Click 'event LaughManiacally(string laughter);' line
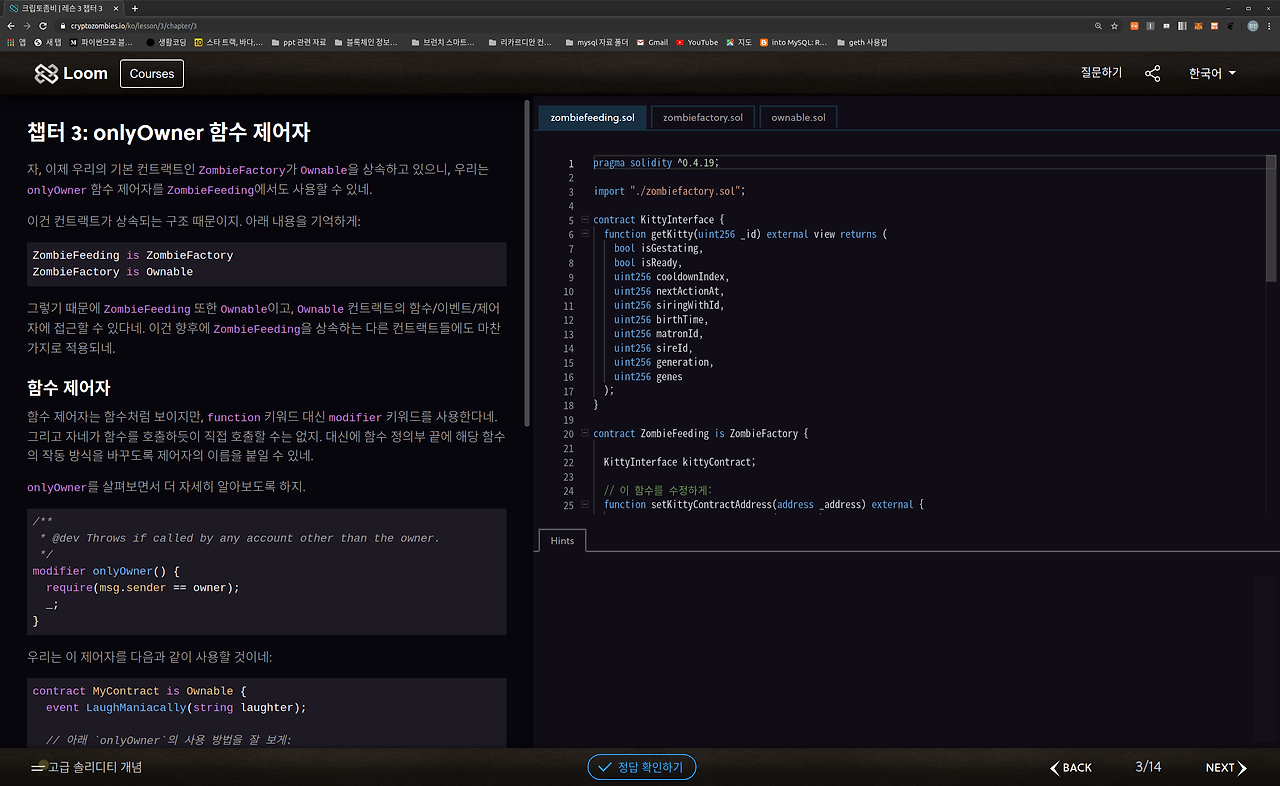1280x786 pixels. tap(176, 707)
